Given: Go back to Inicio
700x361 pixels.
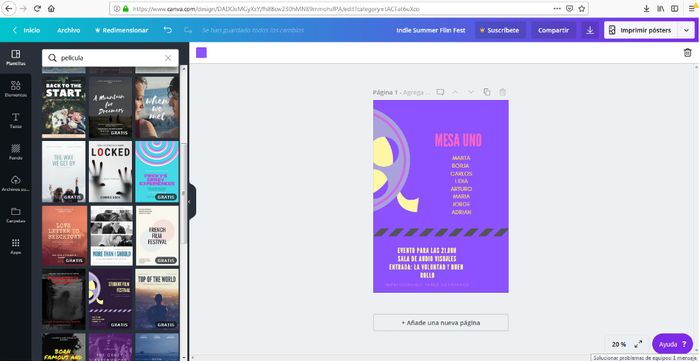Looking at the screenshot, I should click(27, 30).
